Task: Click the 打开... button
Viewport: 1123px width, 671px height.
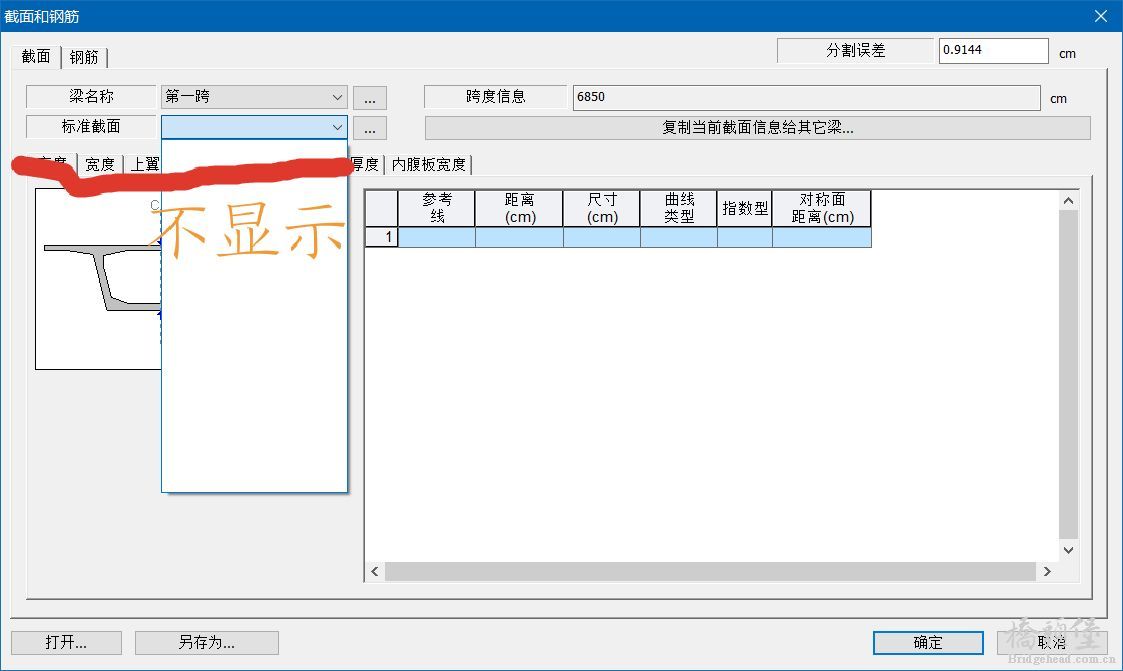Action: tap(67, 642)
